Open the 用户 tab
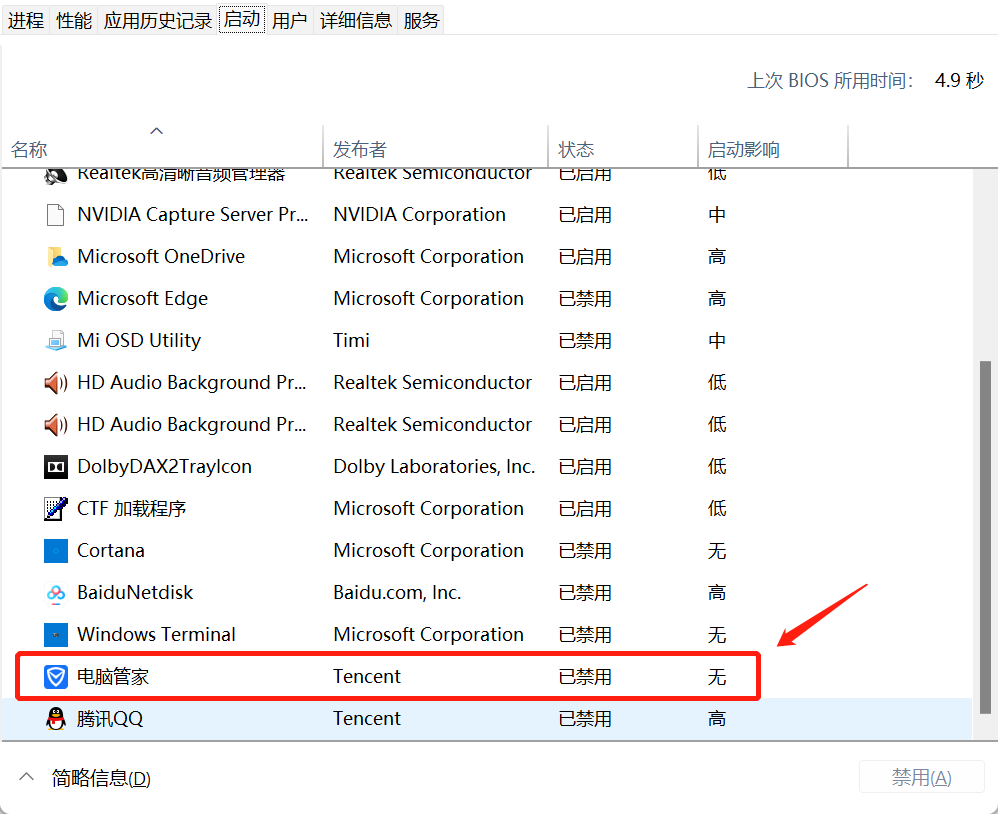 tap(290, 20)
